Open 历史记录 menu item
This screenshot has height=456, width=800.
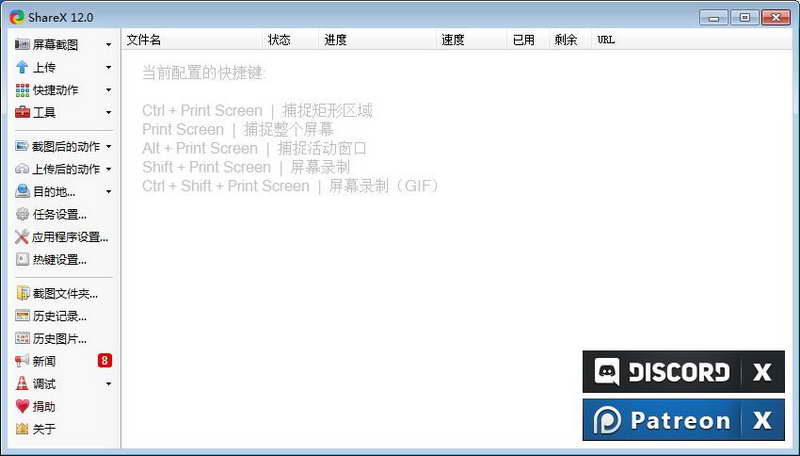[51, 316]
